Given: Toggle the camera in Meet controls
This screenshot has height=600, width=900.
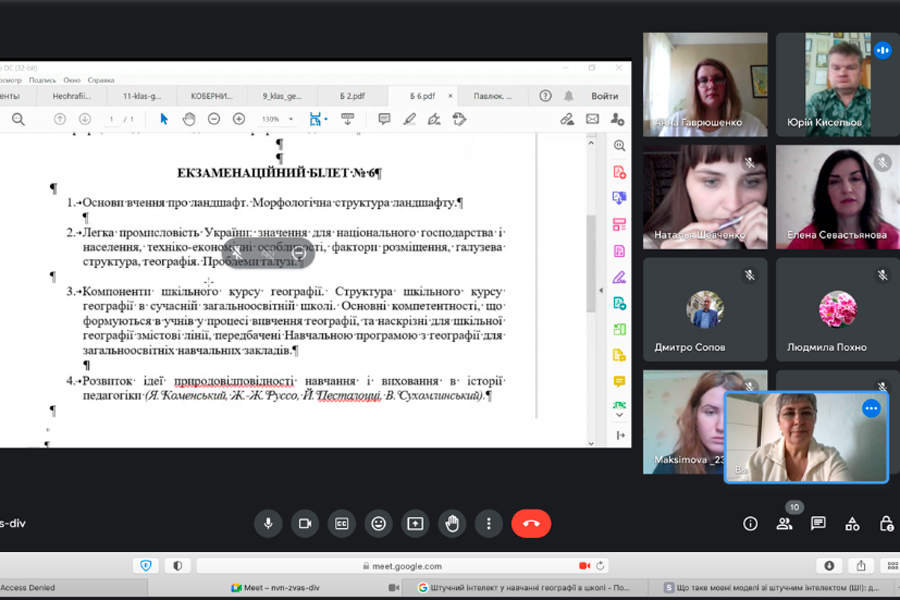Looking at the screenshot, I should tap(305, 523).
